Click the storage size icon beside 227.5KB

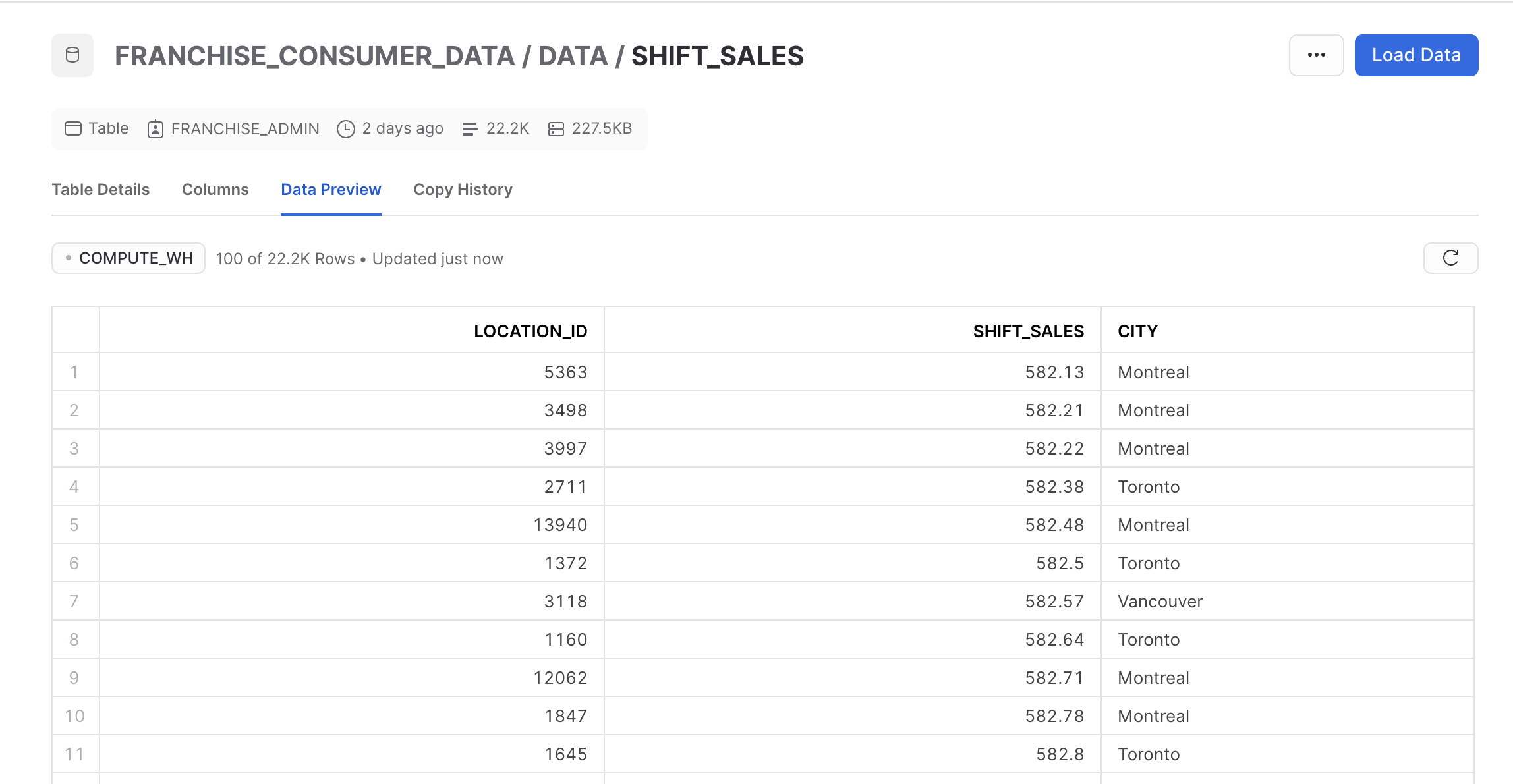[556, 129]
